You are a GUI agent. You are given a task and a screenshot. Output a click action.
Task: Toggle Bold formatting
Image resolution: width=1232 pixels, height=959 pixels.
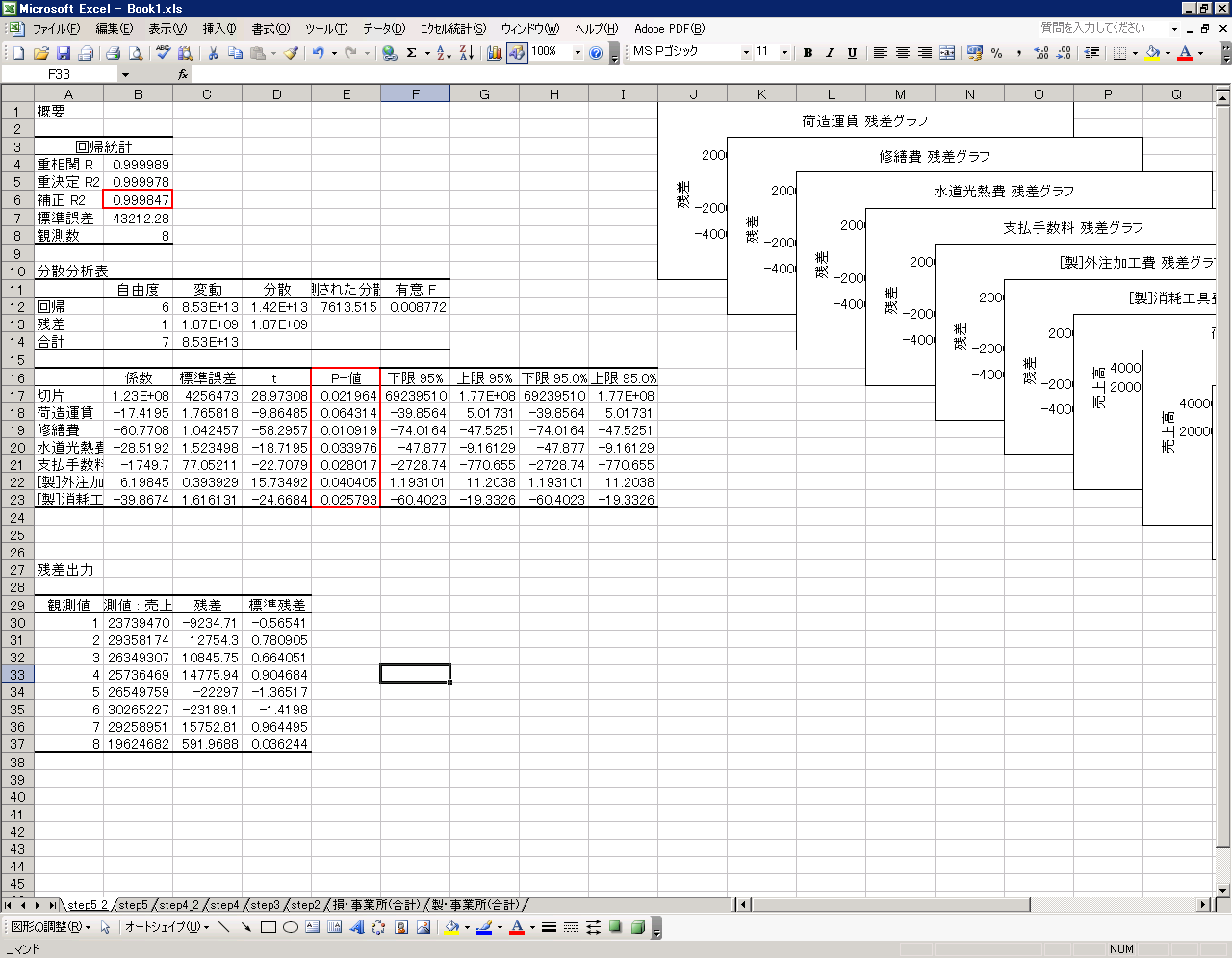tap(808, 53)
